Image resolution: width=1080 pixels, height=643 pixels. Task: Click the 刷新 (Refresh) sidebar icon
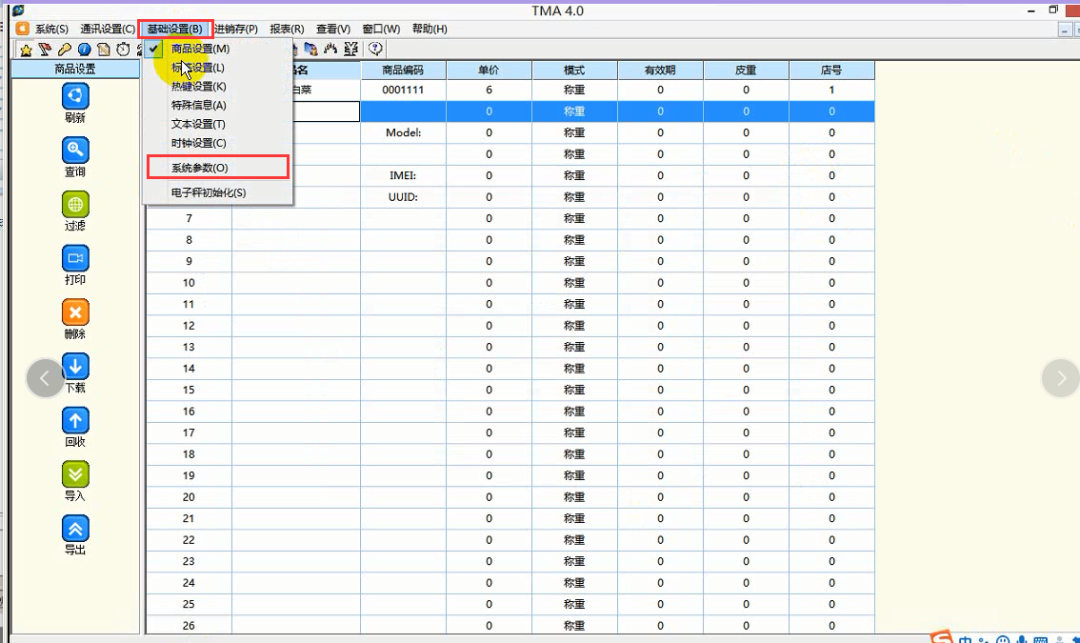coord(76,96)
